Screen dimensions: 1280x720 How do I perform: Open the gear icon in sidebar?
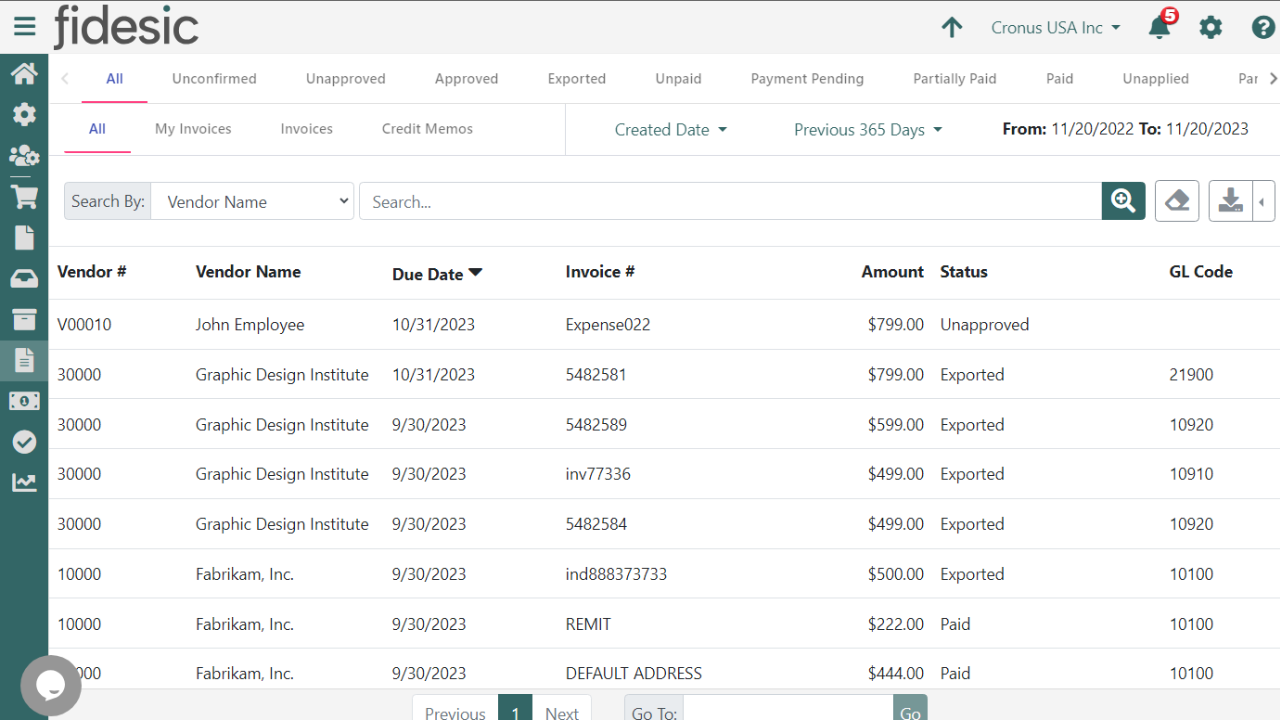click(24, 114)
